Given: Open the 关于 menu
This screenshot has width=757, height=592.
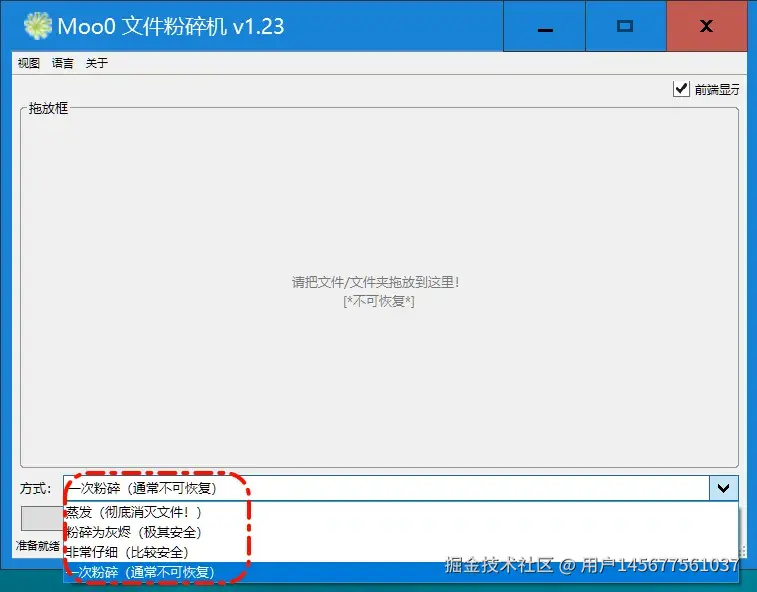Looking at the screenshot, I should [x=97, y=63].
